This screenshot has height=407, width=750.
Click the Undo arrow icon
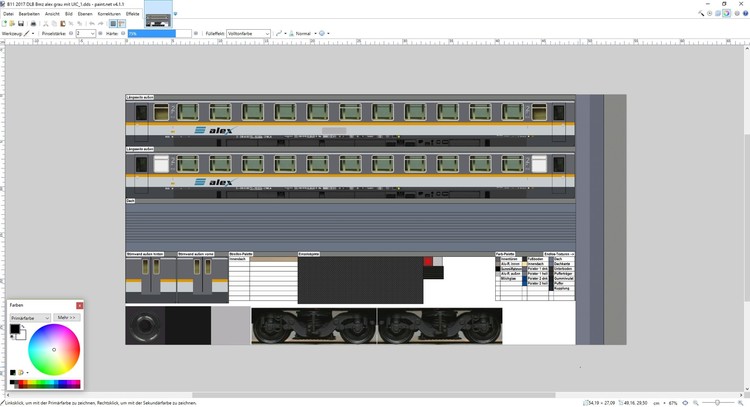click(x=92, y=23)
